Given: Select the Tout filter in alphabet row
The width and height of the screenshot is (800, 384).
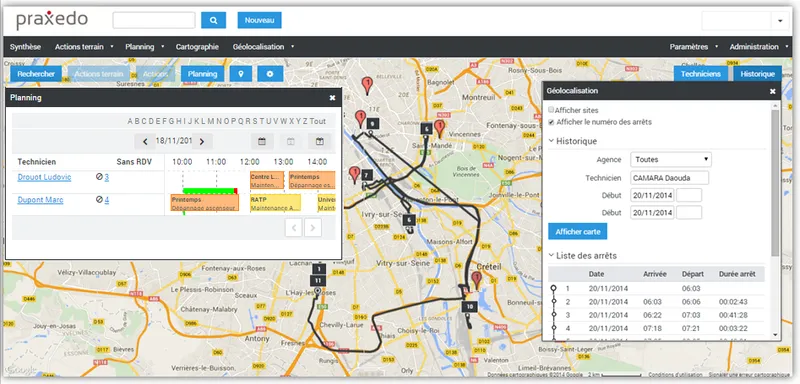Looking at the screenshot, I should point(318,121).
